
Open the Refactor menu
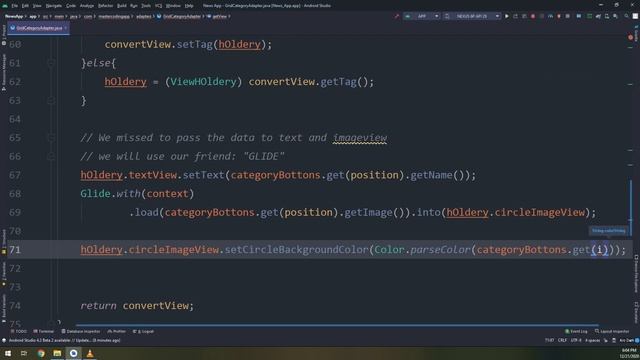(x=105, y=6)
